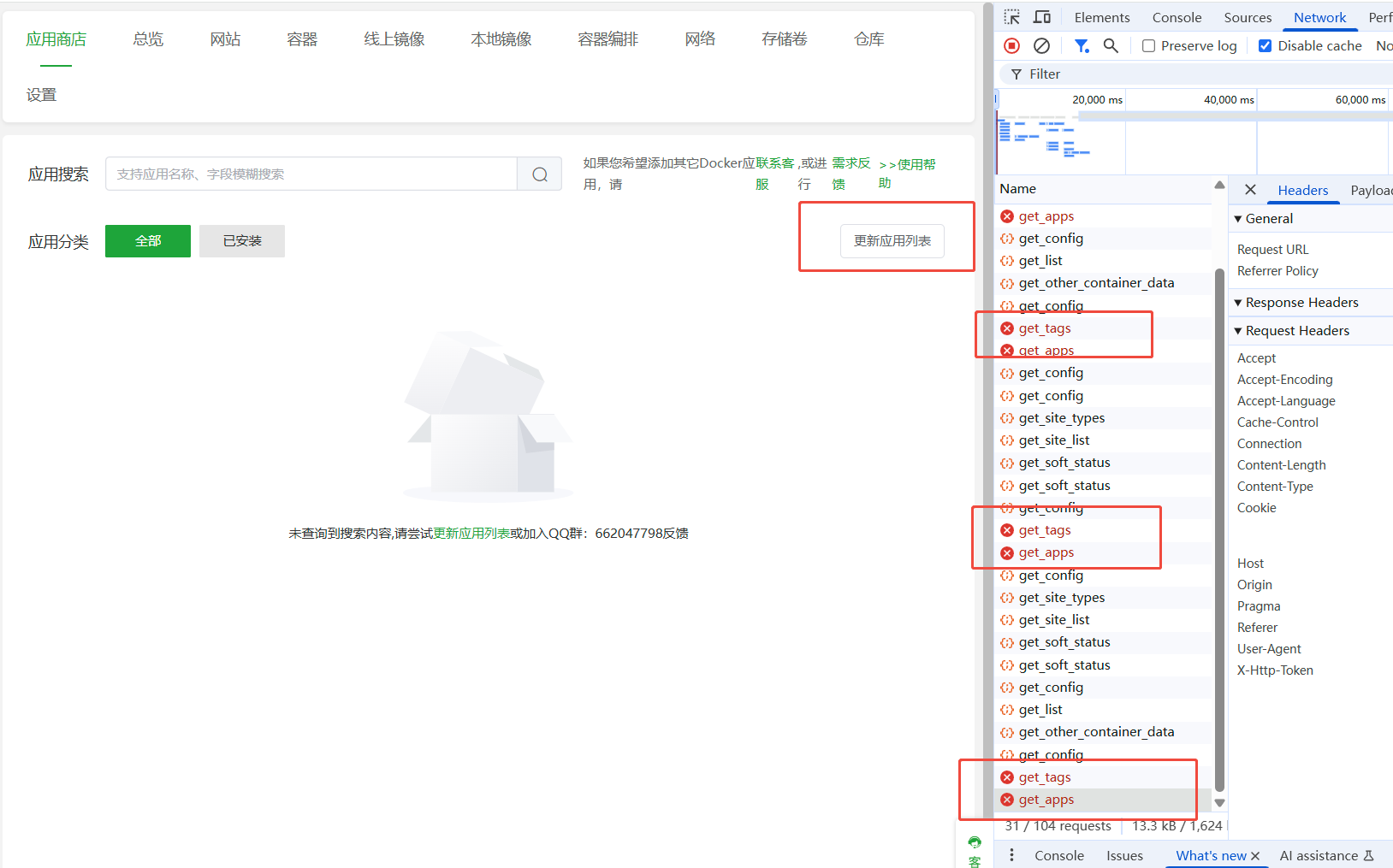Viewport: 1393px width, 868px height.
Task: Open the Payload tab in request details
Action: [1371, 190]
